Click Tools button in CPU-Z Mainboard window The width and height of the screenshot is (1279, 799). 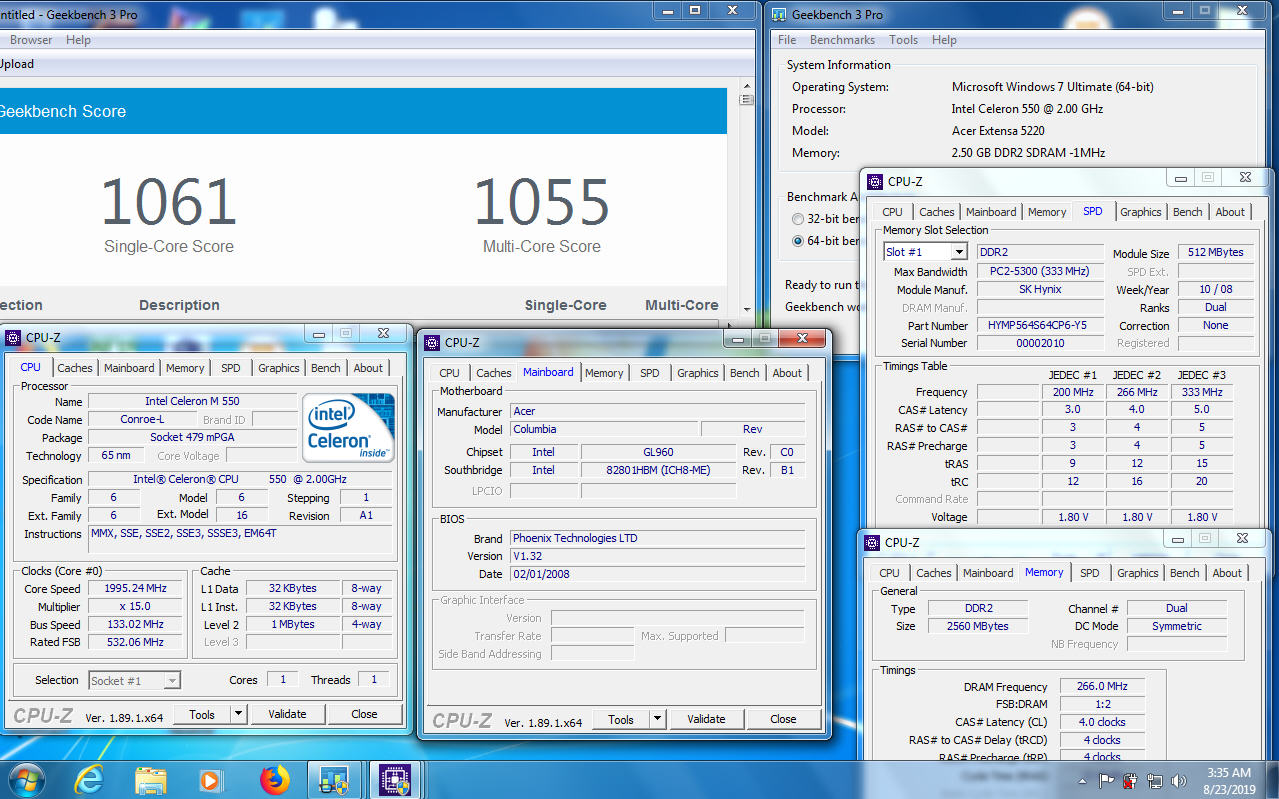(x=621, y=719)
